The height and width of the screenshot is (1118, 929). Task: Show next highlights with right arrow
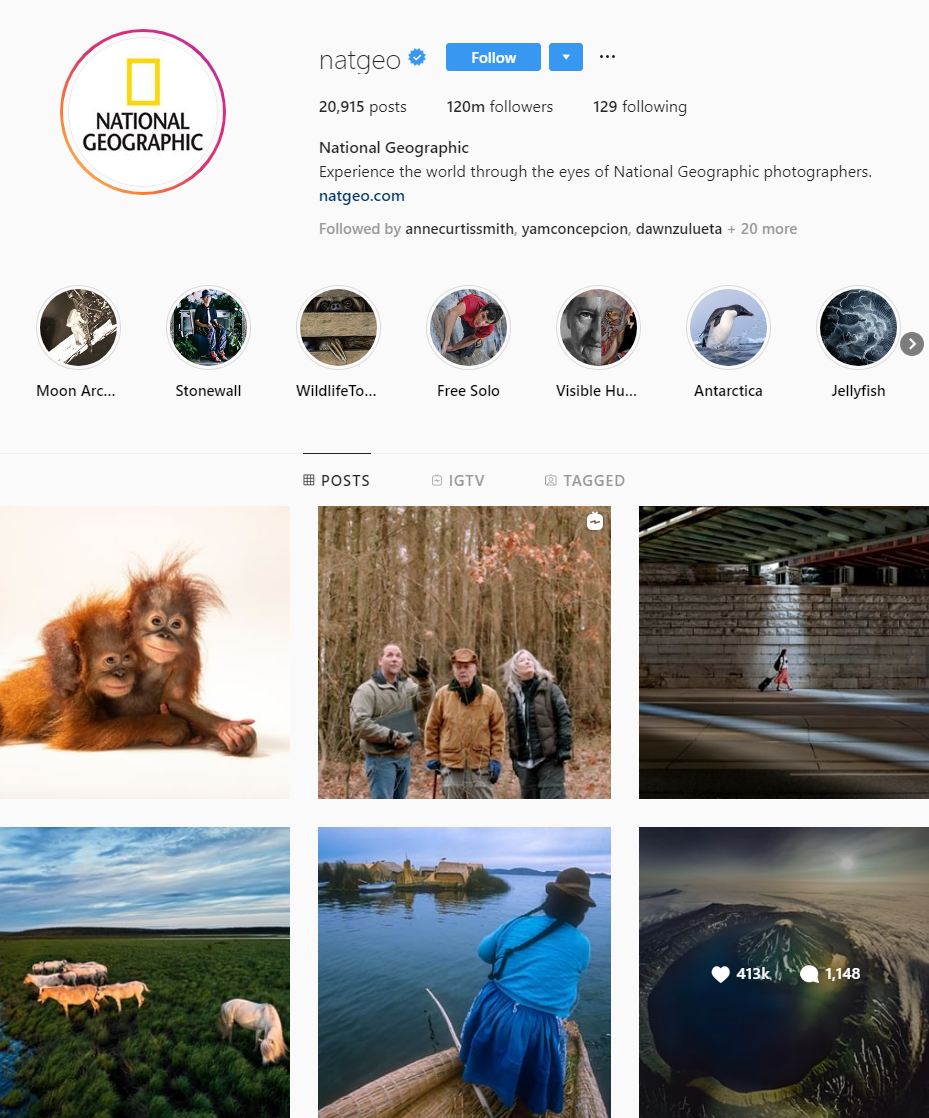912,344
